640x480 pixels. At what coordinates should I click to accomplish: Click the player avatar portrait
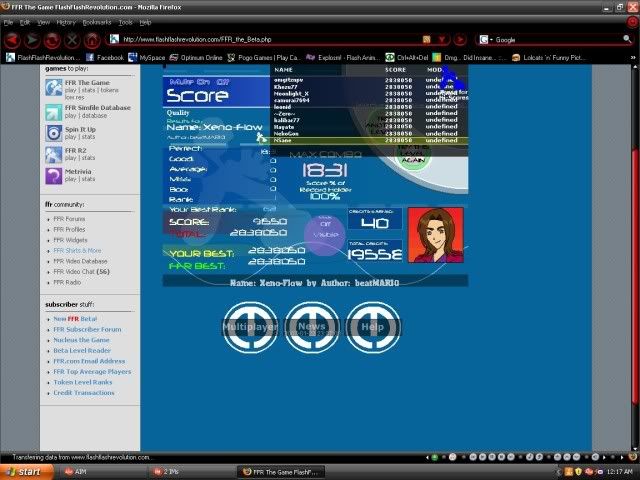(435, 235)
